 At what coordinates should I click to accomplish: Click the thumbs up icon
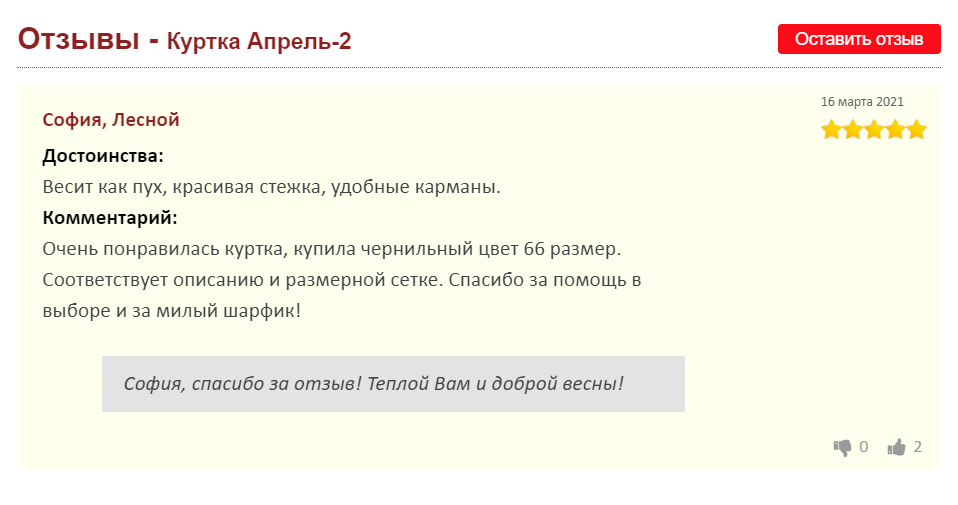(x=896, y=447)
